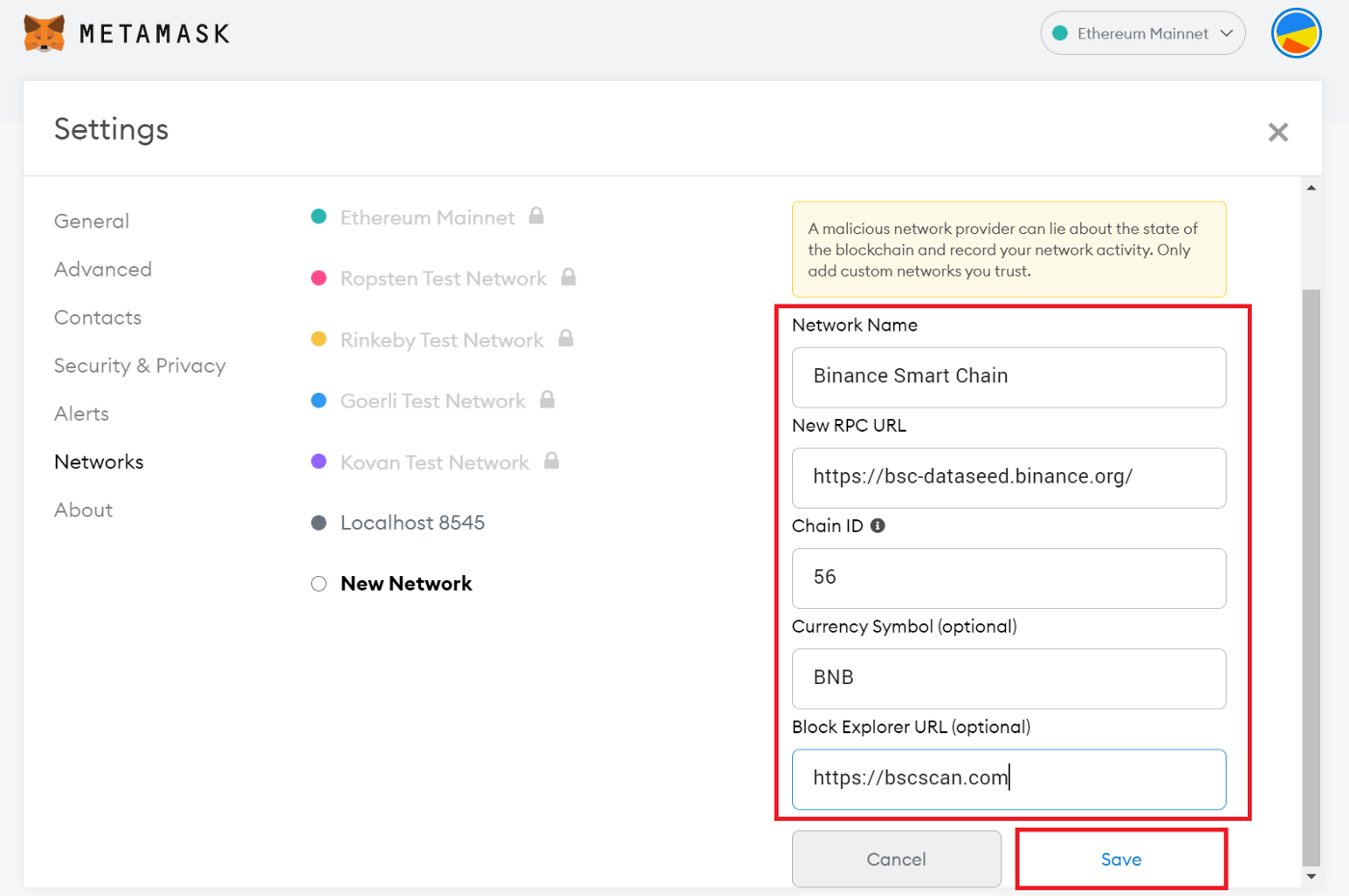Close the Settings panel with X
The width and height of the screenshot is (1349, 896).
pyautogui.click(x=1278, y=132)
